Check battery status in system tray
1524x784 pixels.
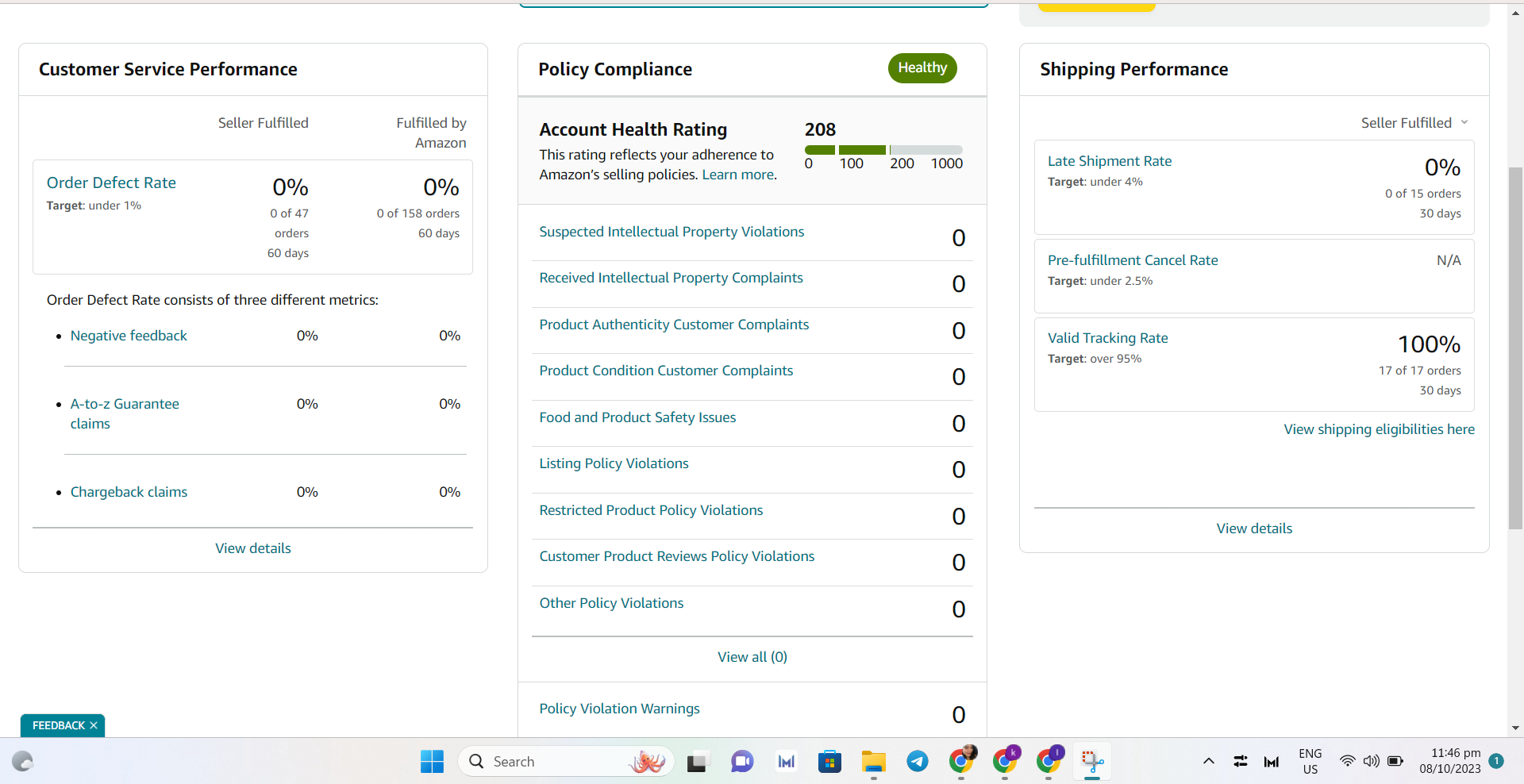click(1395, 762)
